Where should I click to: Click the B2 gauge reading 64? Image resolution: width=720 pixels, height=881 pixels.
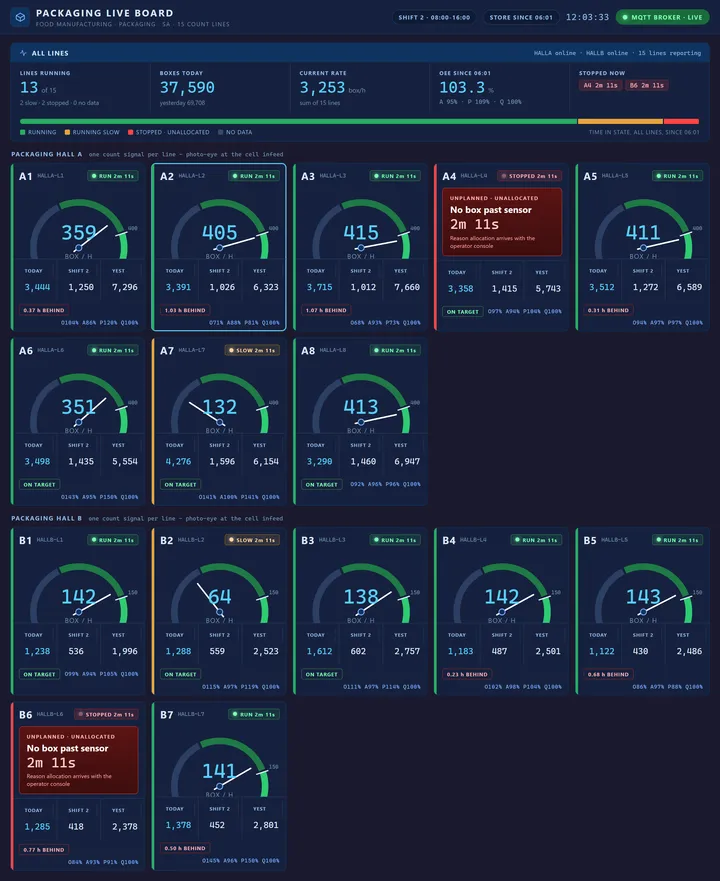220,597
